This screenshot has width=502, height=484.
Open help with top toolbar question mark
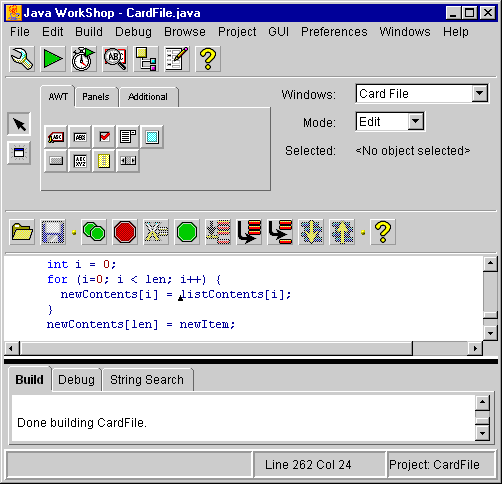pos(208,59)
